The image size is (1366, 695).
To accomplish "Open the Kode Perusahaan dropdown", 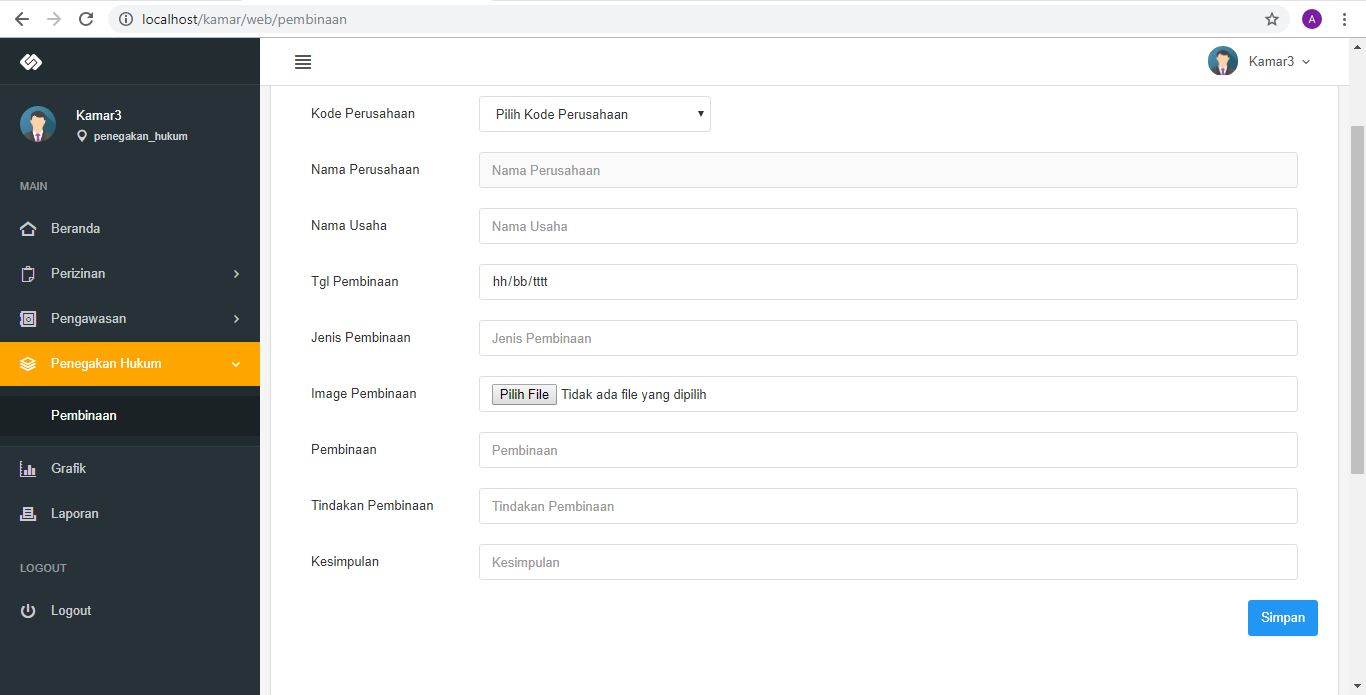I will (594, 114).
